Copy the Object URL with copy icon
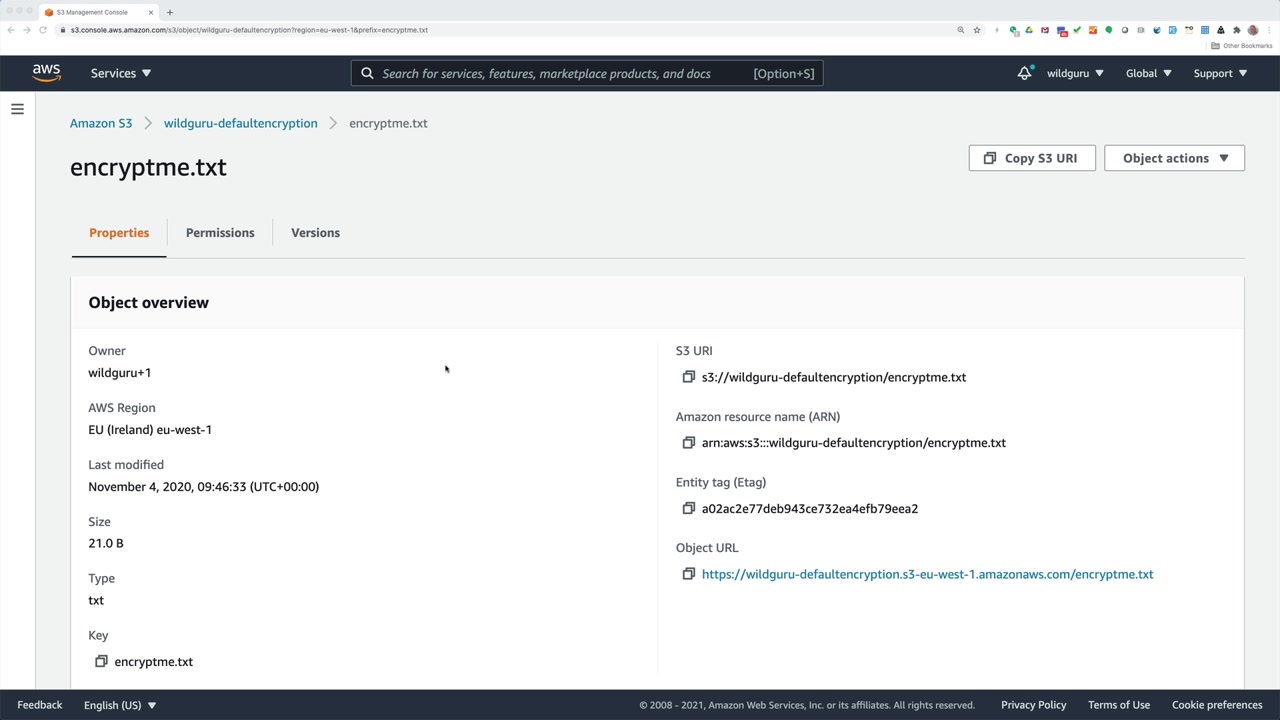 688,574
